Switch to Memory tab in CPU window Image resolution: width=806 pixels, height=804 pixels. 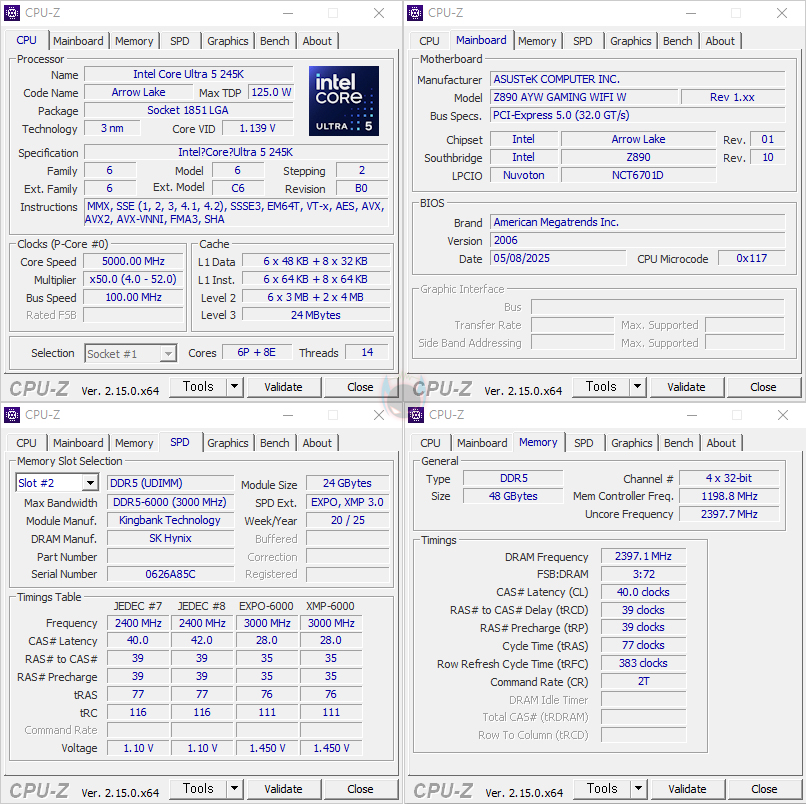134,41
